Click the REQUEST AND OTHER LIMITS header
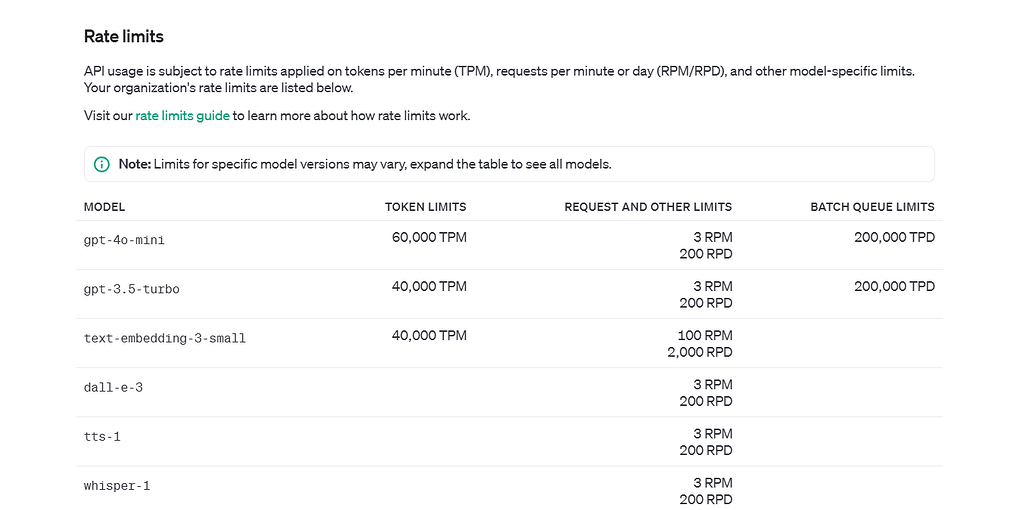This screenshot has height=510, width=1035. click(x=647, y=207)
